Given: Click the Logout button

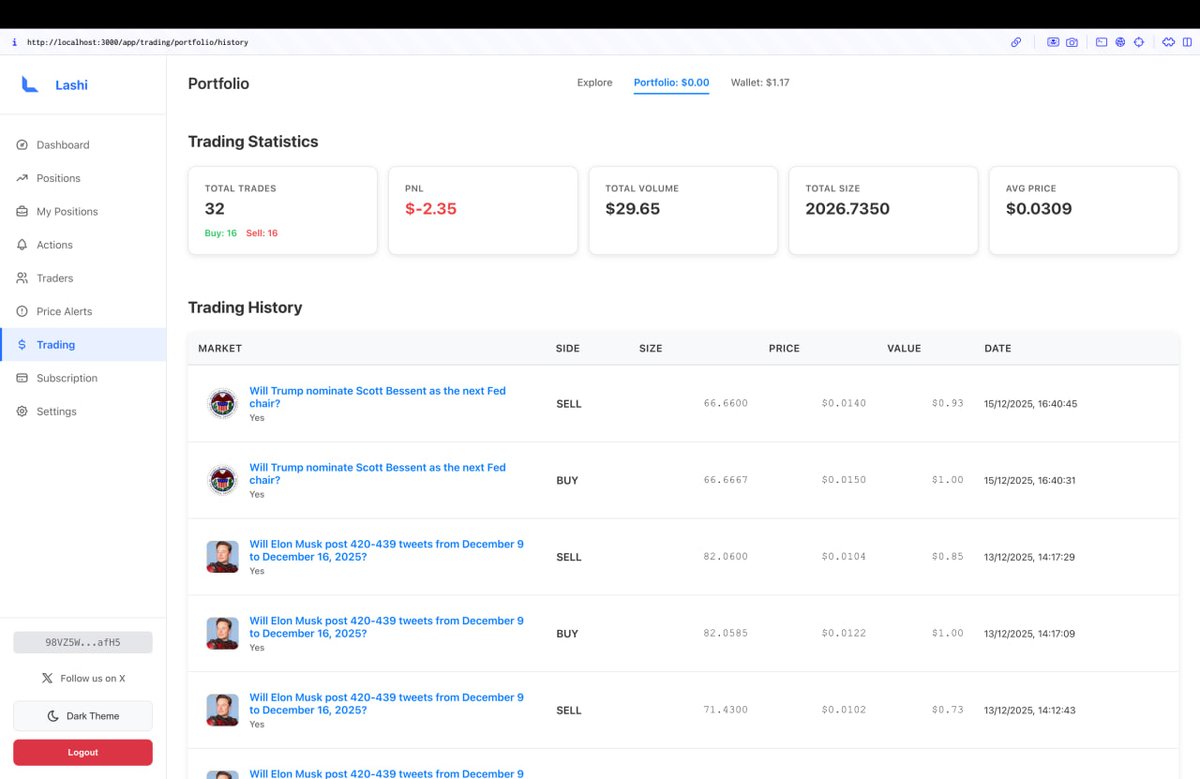Looking at the screenshot, I should tap(83, 752).
